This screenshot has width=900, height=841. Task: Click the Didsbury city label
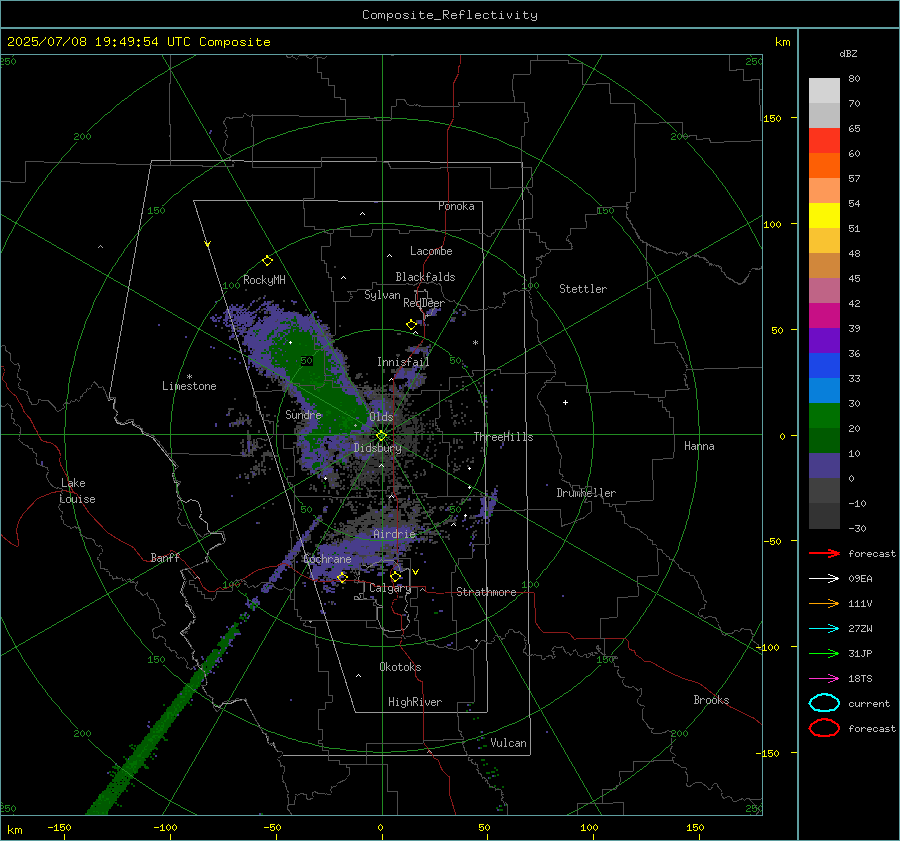[x=378, y=448]
